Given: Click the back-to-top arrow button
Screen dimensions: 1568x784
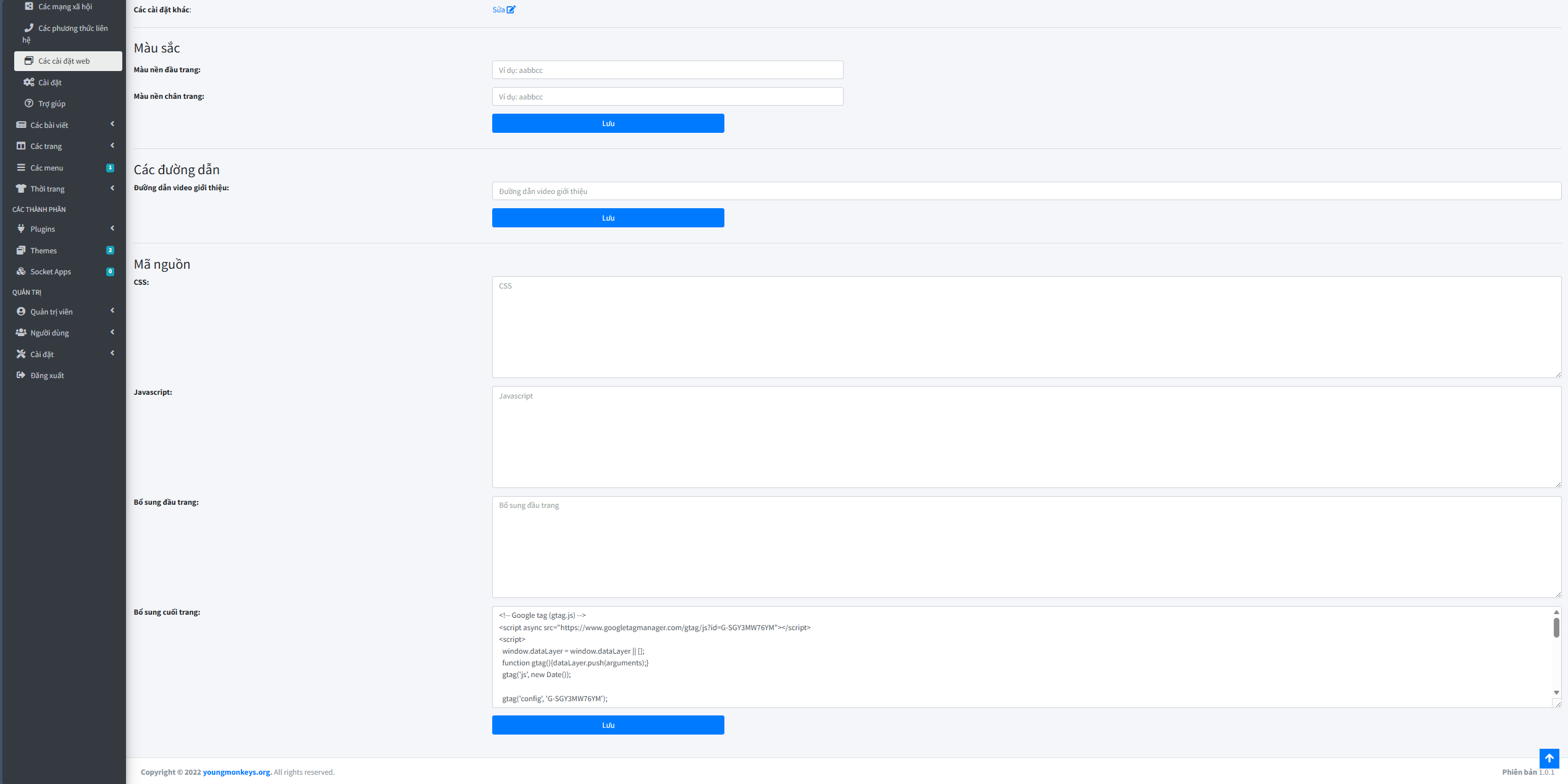Looking at the screenshot, I should 1549,758.
